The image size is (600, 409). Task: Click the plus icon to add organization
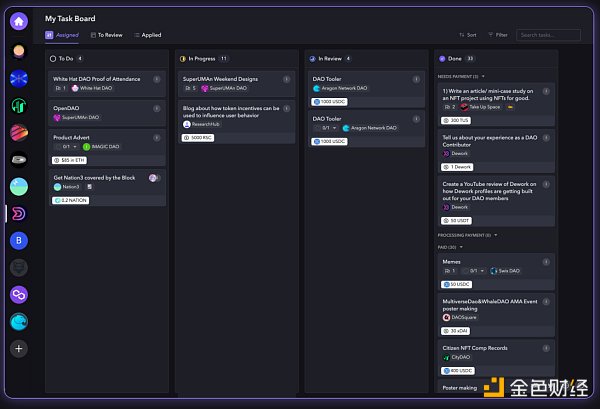click(x=19, y=348)
